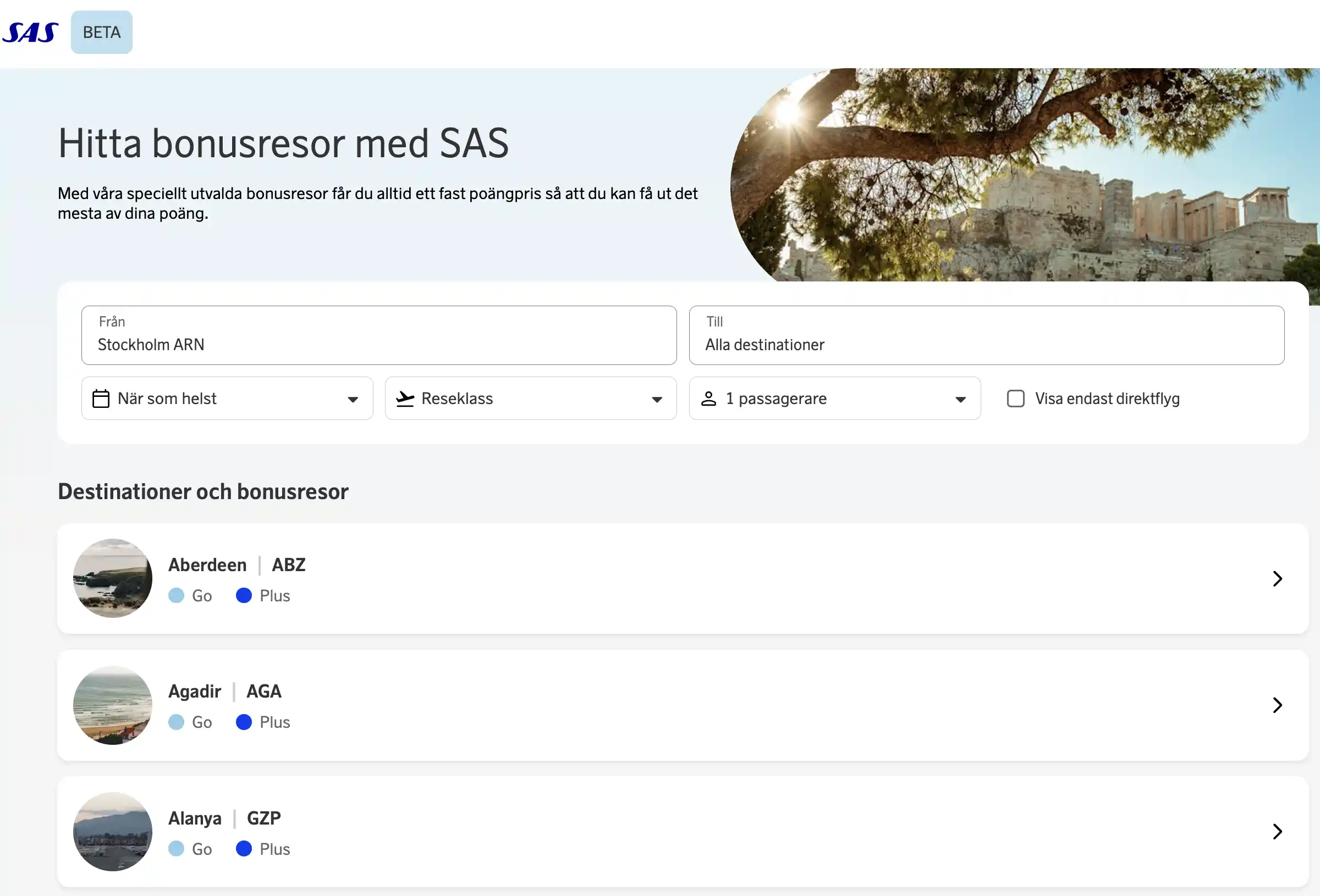Open the Från Stockholm ARN field
The width and height of the screenshot is (1320, 896).
coord(379,335)
